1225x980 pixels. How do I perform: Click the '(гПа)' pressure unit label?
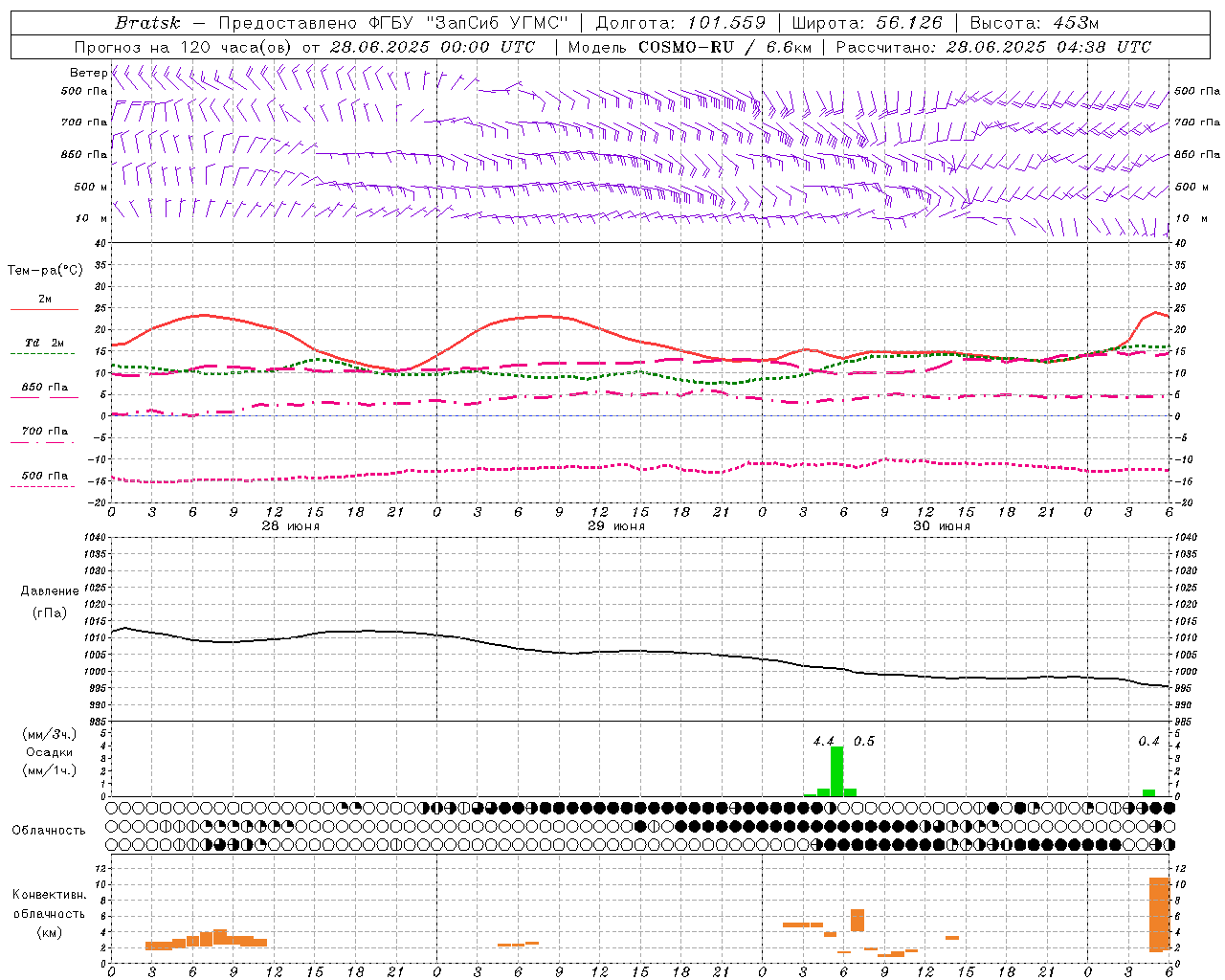[50, 613]
